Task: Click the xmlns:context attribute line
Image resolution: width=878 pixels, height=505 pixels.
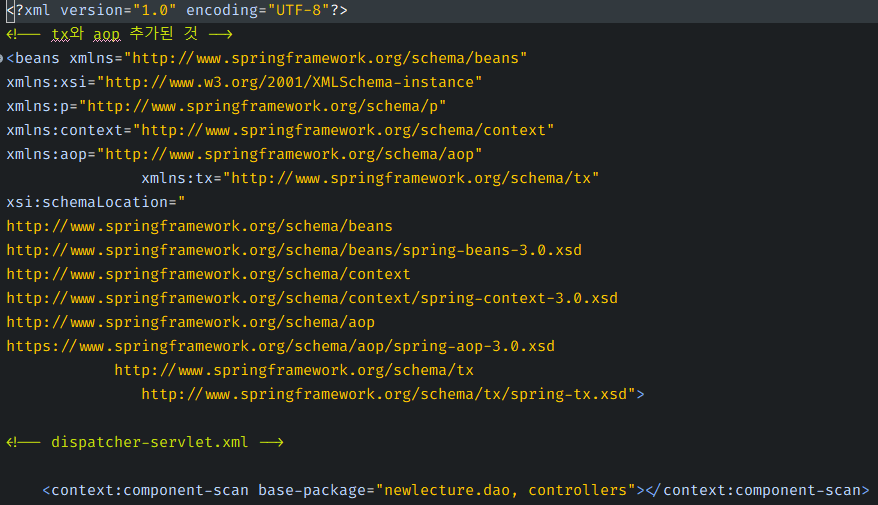Action: pyautogui.click(x=280, y=130)
